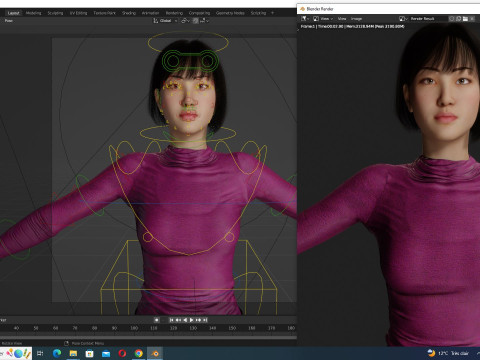The image size is (480, 360).
Task: Open the image editor mode icon dropdown
Action: pyautogui.click(x=316, y=19)
